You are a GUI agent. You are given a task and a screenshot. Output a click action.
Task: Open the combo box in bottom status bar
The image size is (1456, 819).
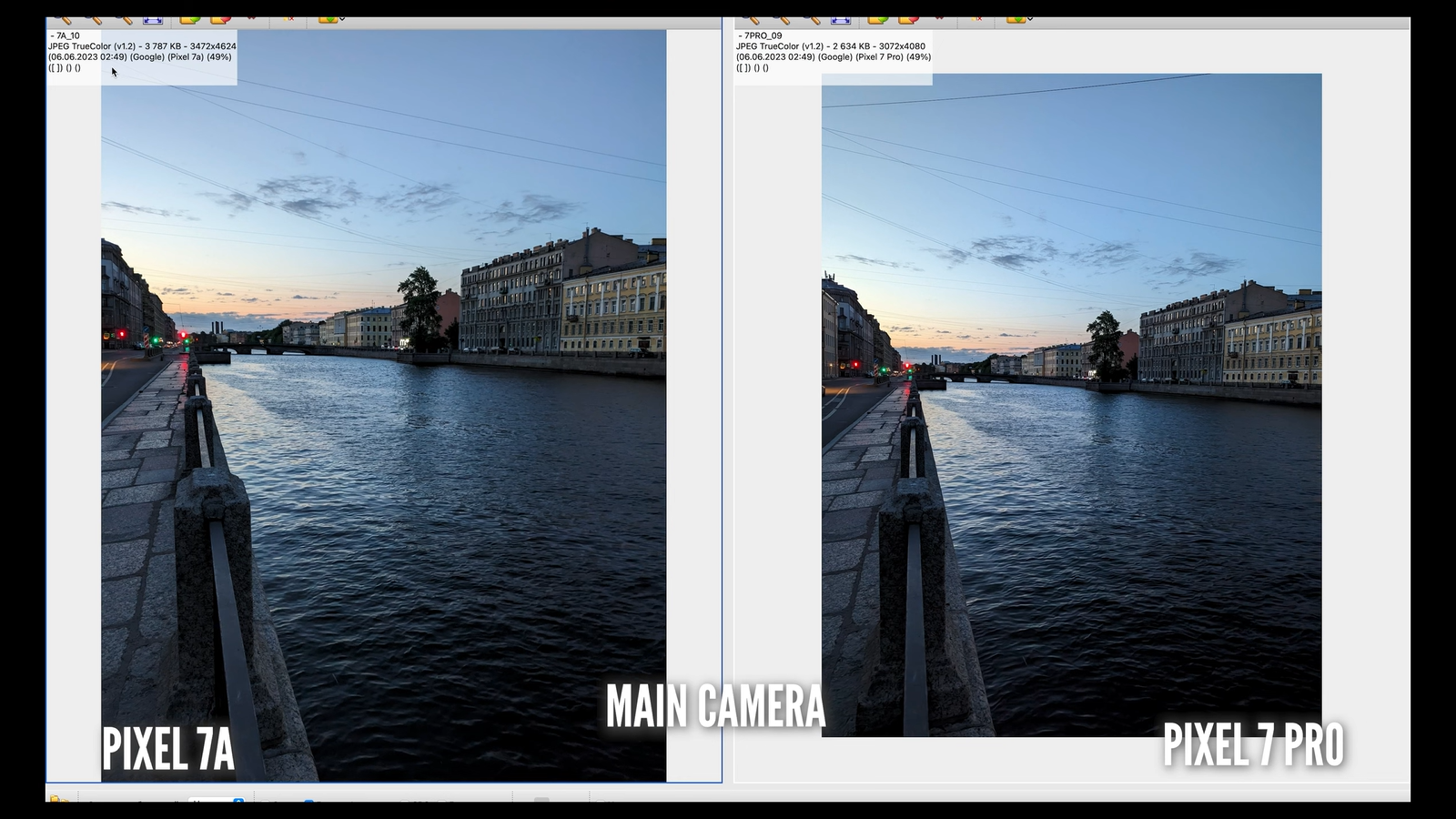(217, 801)
